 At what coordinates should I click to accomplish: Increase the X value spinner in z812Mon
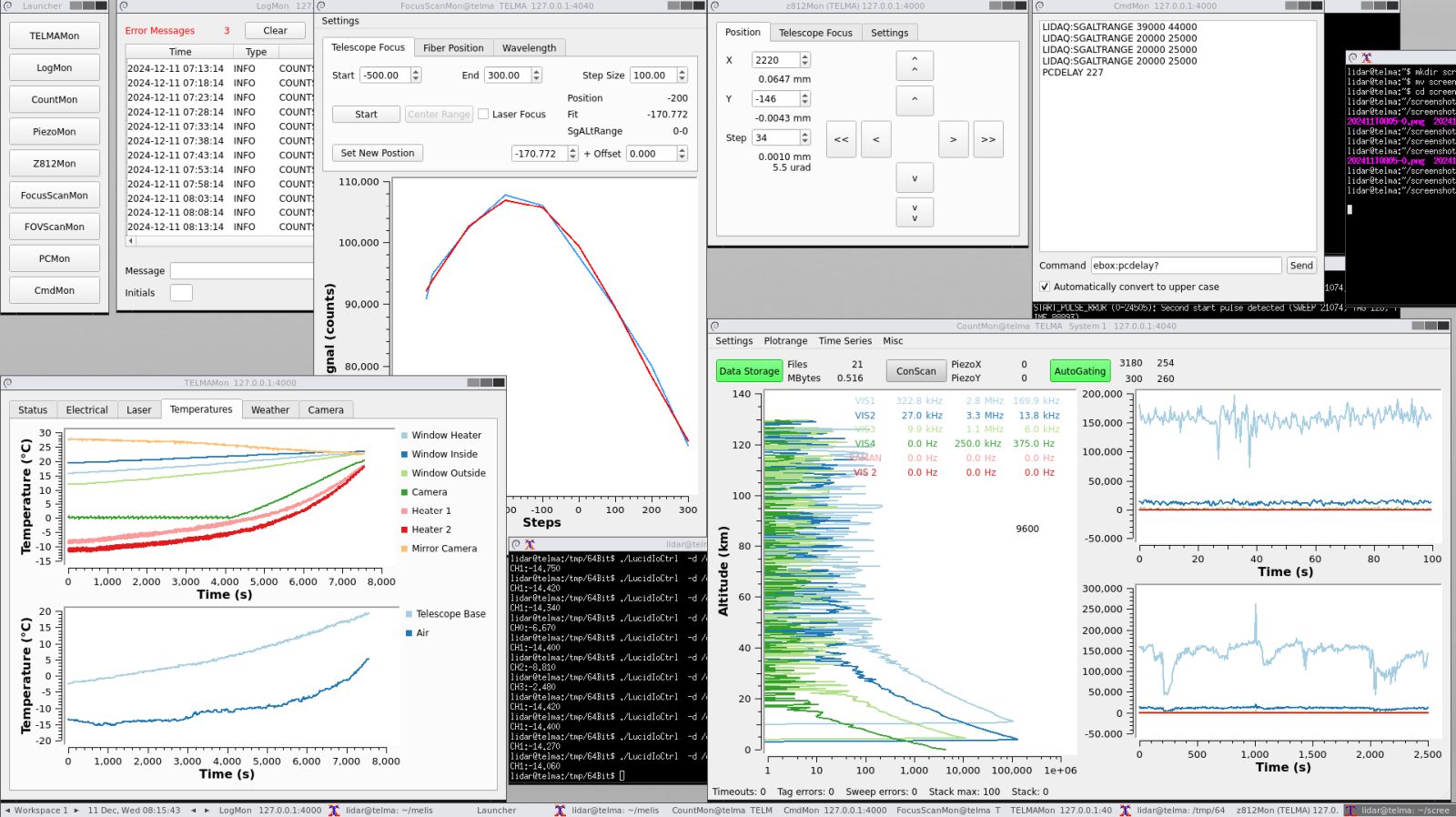pyautogui.click(x=804, y=56)
